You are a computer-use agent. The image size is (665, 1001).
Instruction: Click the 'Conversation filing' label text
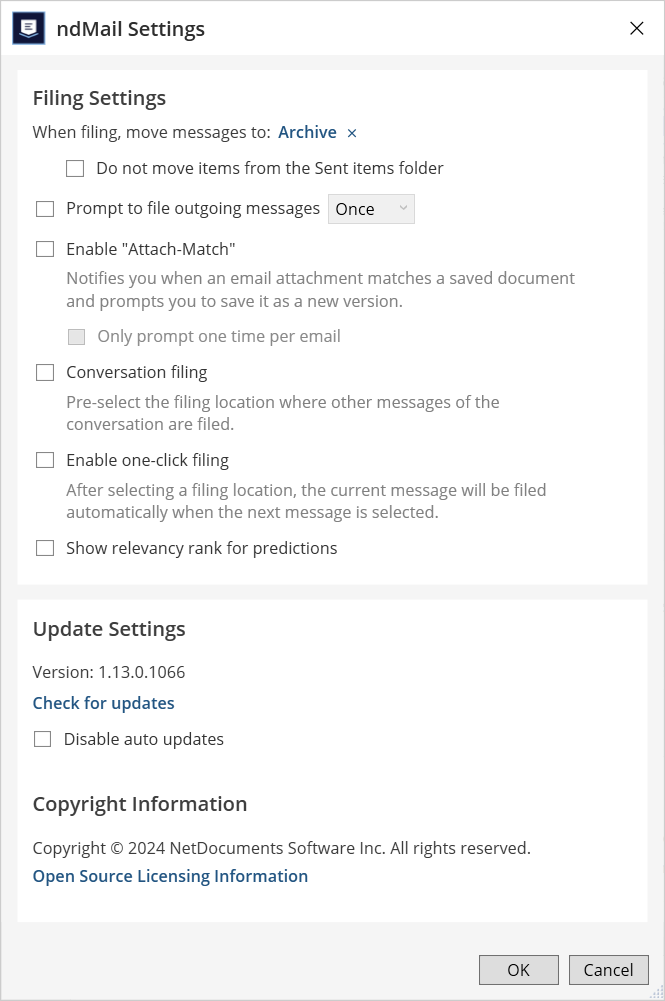(136, 373)
